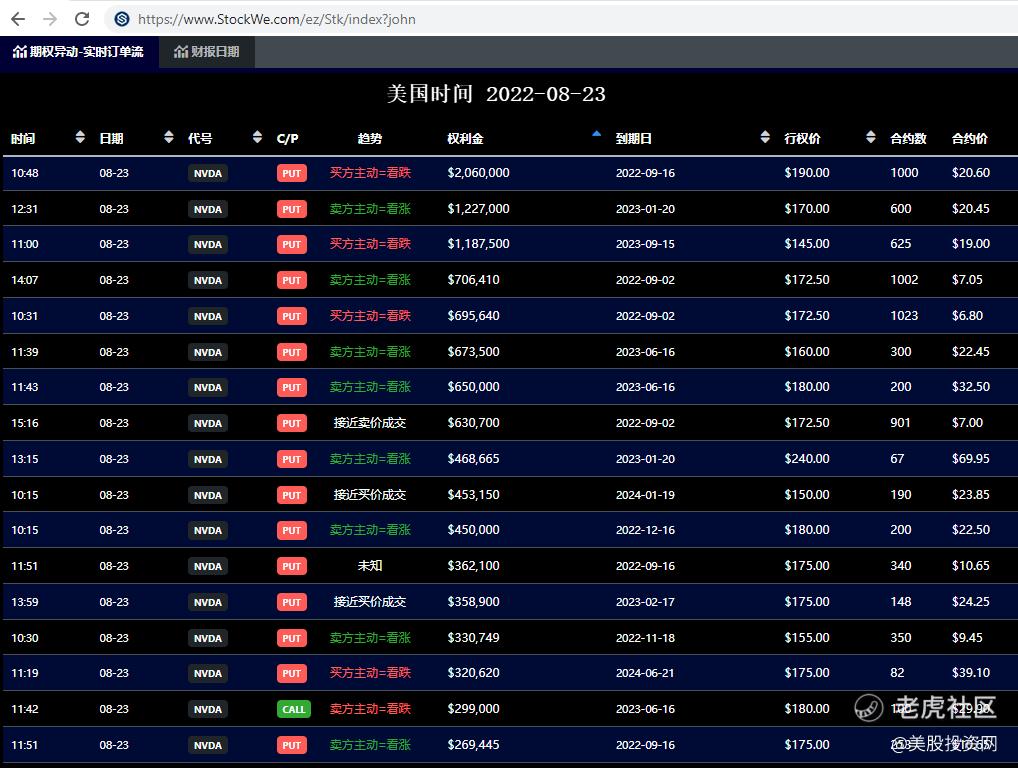View site info via the StockWe favicon
The width and height of the screenshot is (1018, 768).
coord(121,19)
